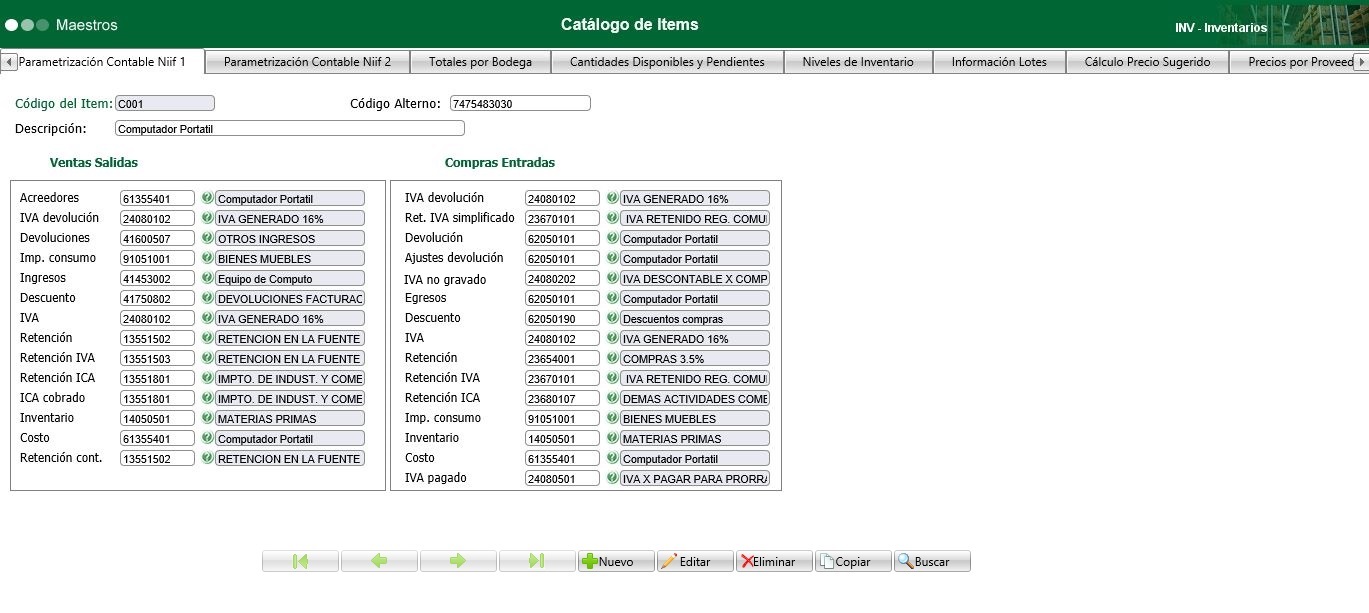The width and height of the screenshot is (1369, 613).
Task: Click the Descripción text field
Action: pyautogui.click(x=290, y=128)
